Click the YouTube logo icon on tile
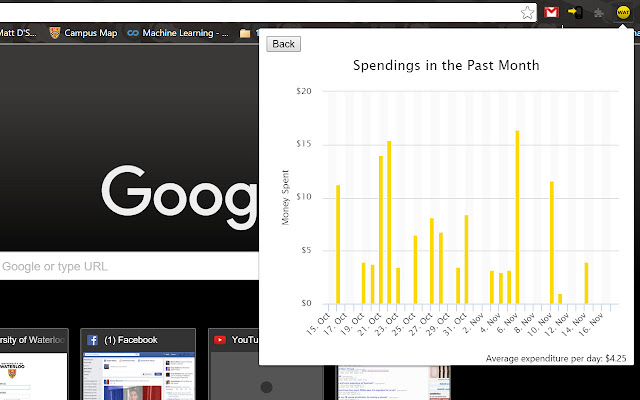 (220, 340)
